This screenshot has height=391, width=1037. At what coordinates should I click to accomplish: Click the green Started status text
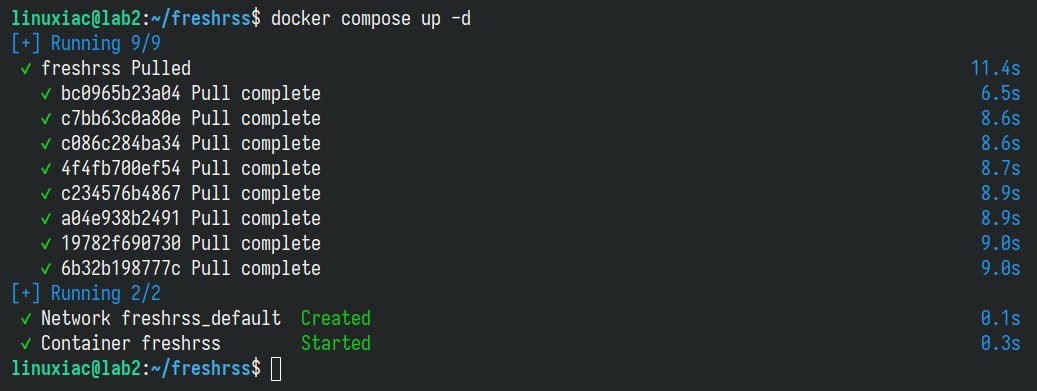[335, 344]
